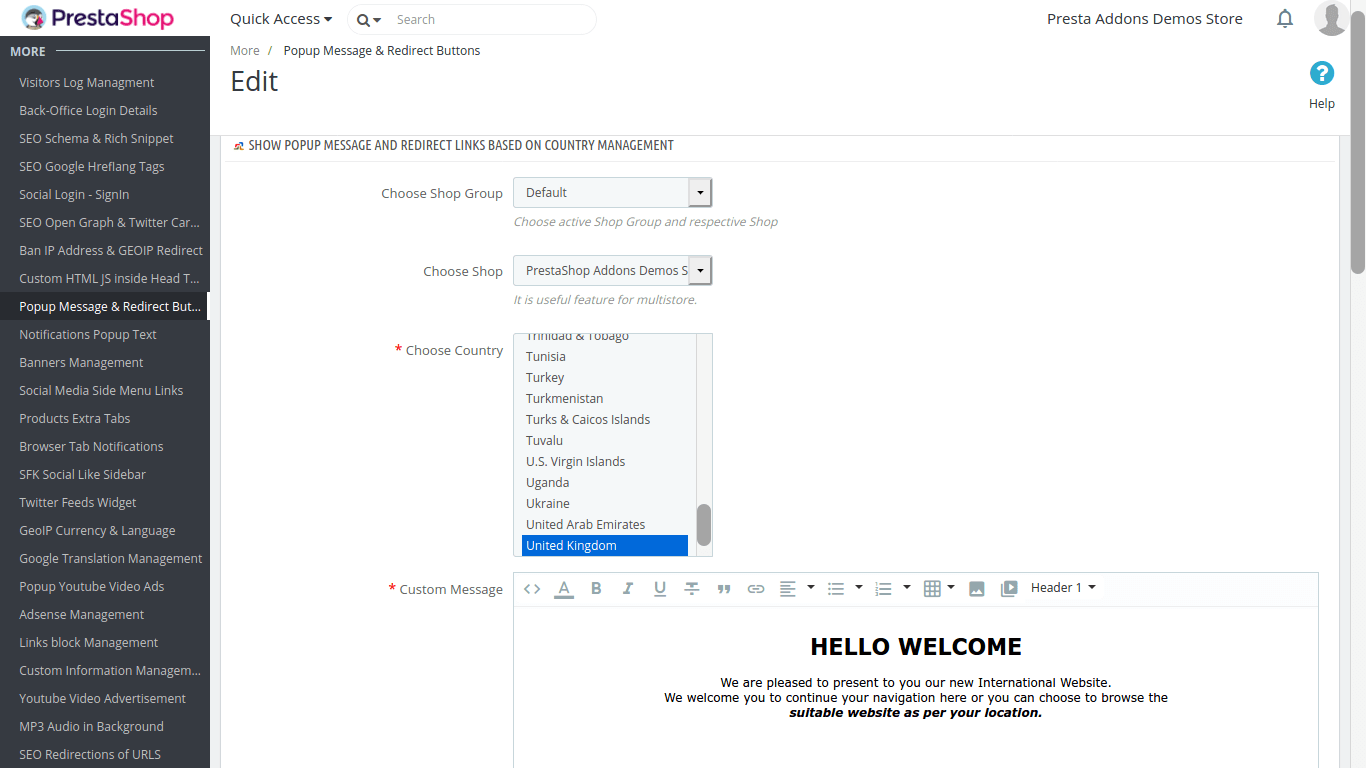Image resolution: width=1366 pixels, height=768 pixels.
Task: Open the Choose Shop dropdown
Action: click(x=612, y=271)
